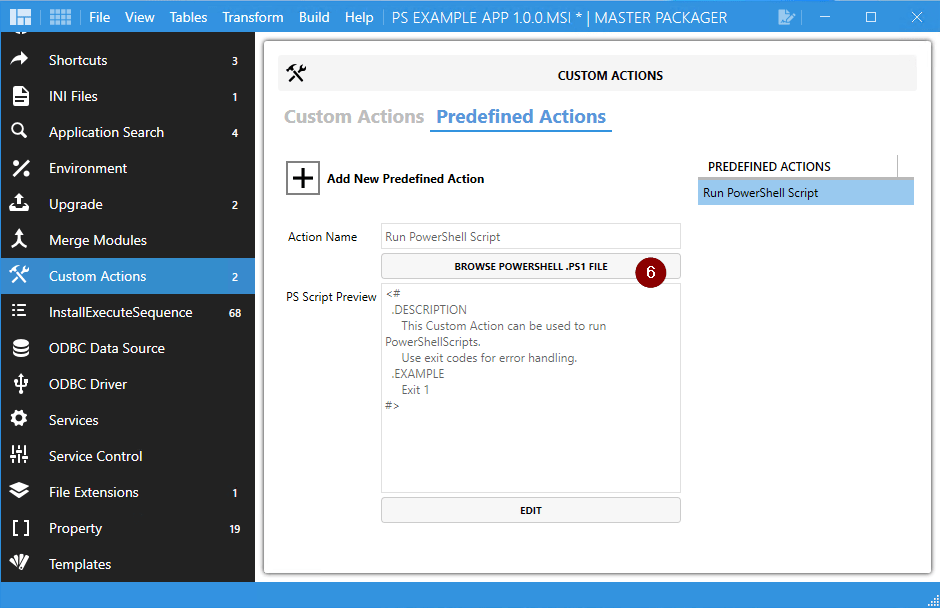Select Run PowerShell Script in Predefined Actions list
This screenshot has width=940, height=608.
coord(805,190)
